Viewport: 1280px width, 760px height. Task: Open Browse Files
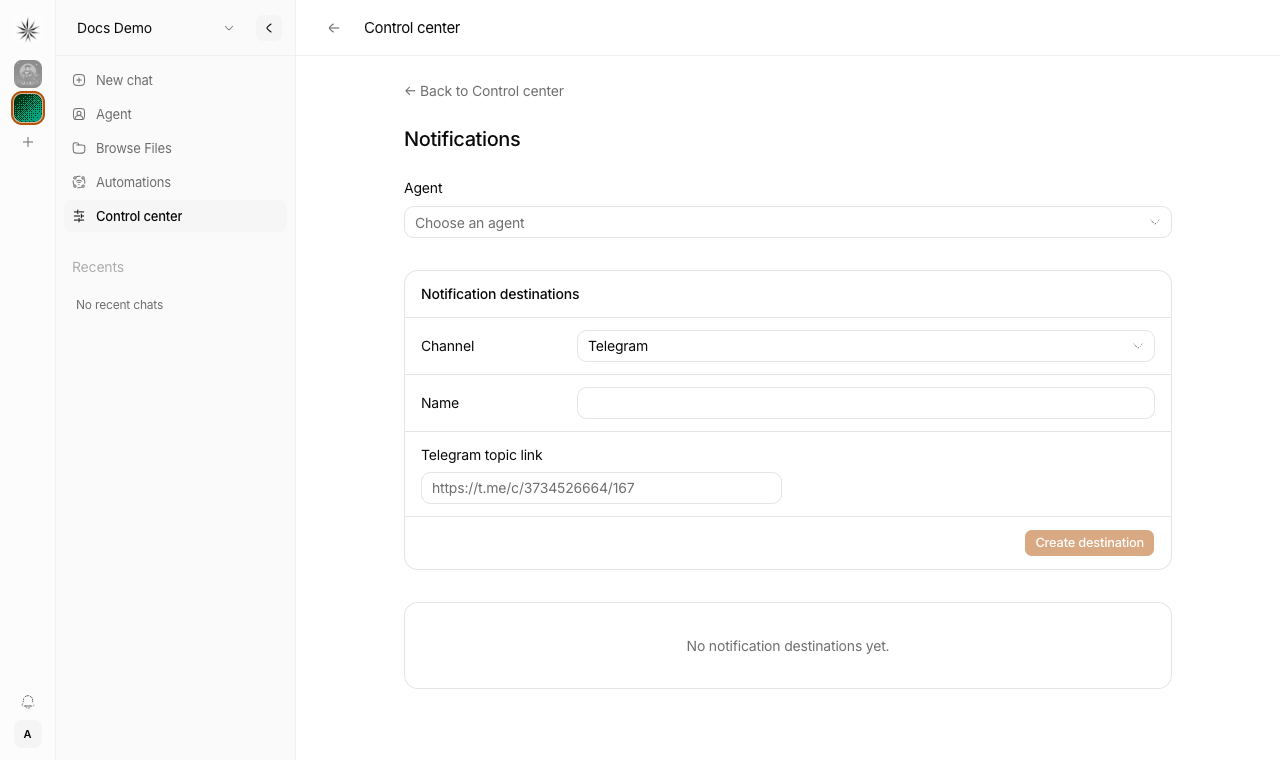(x=175, y=148)
